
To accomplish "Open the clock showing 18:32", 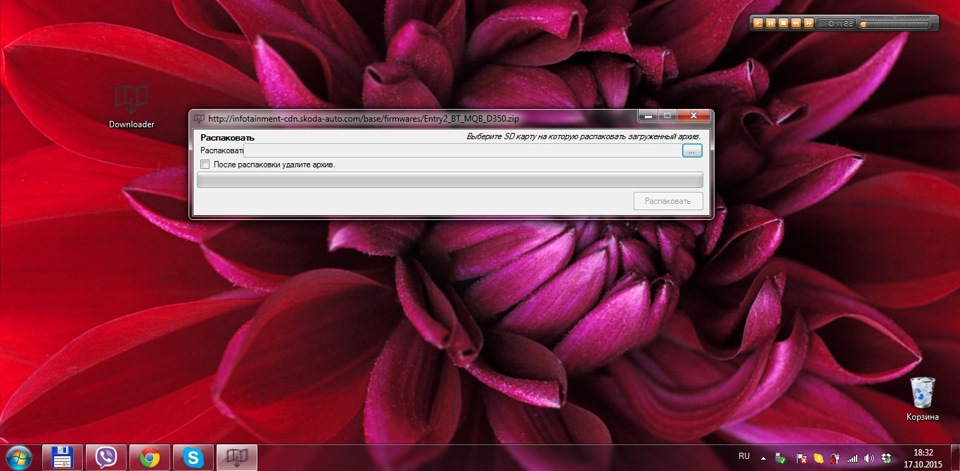I will click(923, 458).
